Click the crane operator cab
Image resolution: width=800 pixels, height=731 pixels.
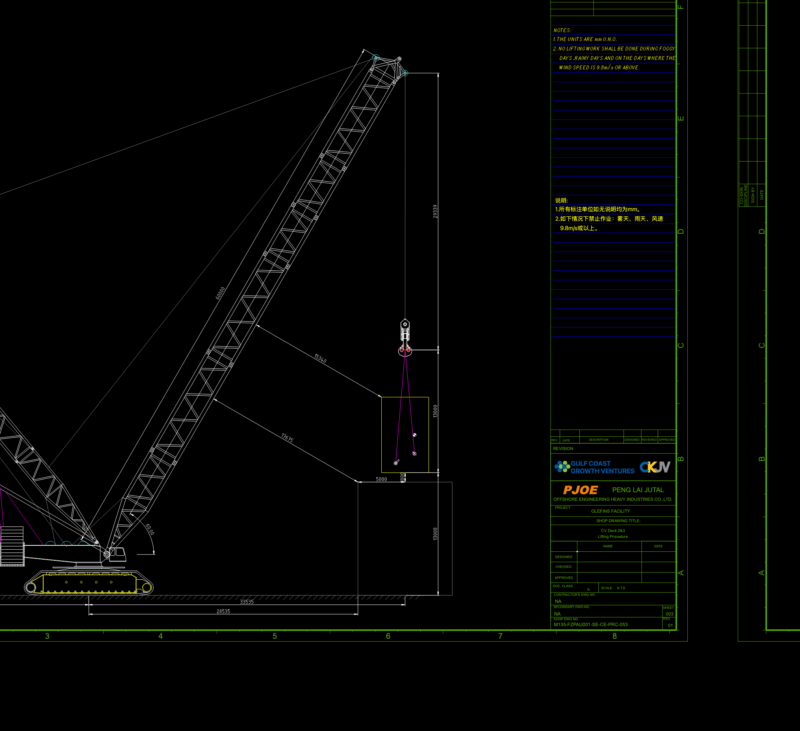(x=117, y=553)
